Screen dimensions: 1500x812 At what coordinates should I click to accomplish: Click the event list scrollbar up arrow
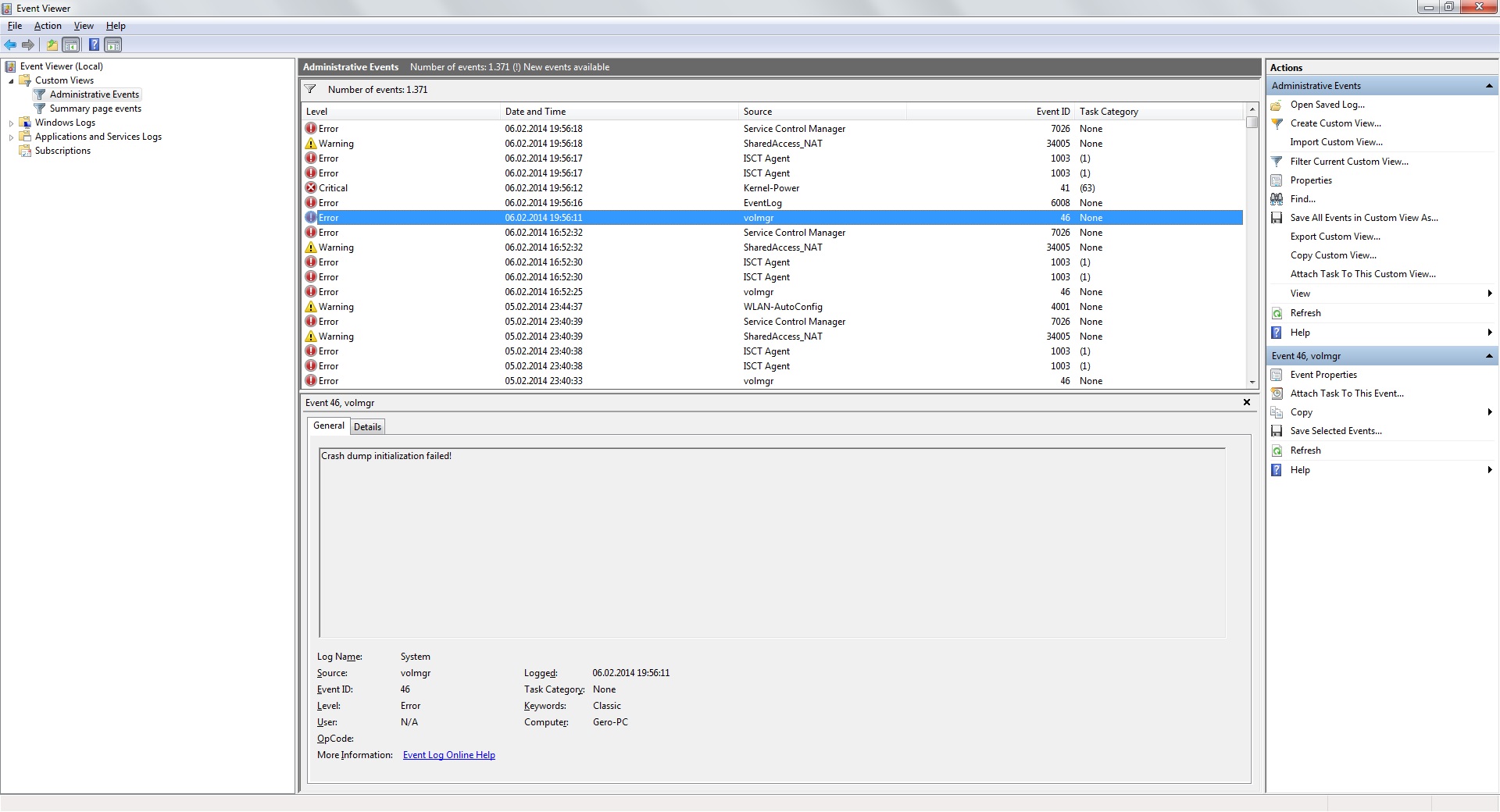click(1252, 109)
